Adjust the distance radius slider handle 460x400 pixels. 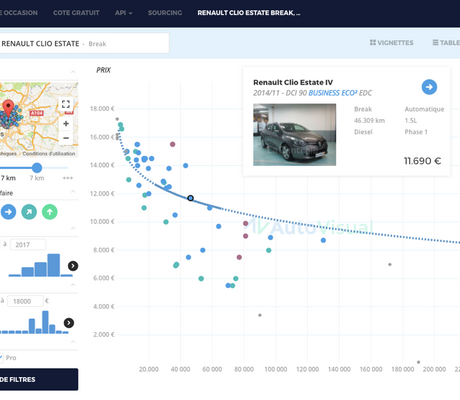tap(37, 168)
